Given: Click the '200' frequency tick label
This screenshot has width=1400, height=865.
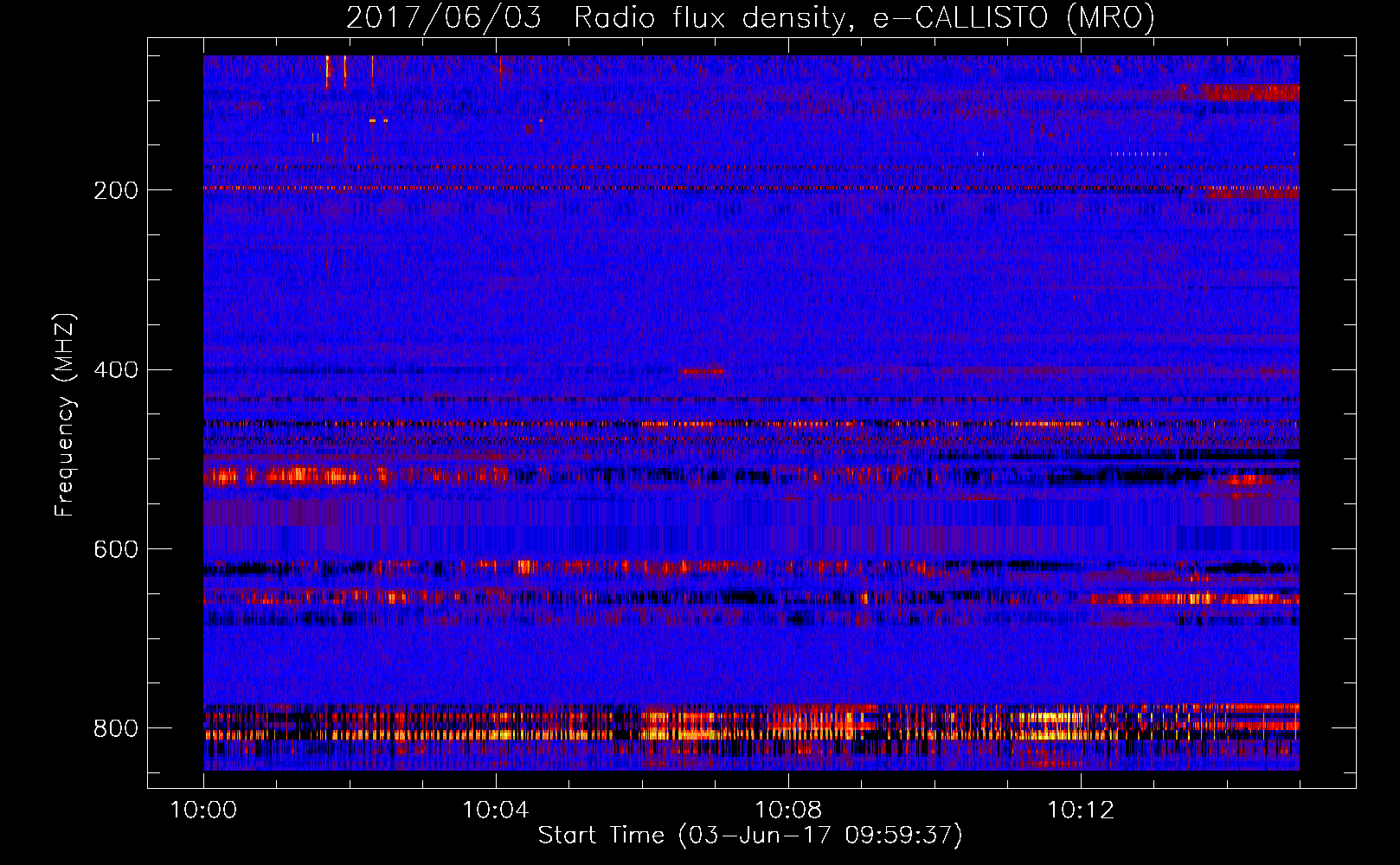Looking at the screenshot, I should click(x=116, y=190).
